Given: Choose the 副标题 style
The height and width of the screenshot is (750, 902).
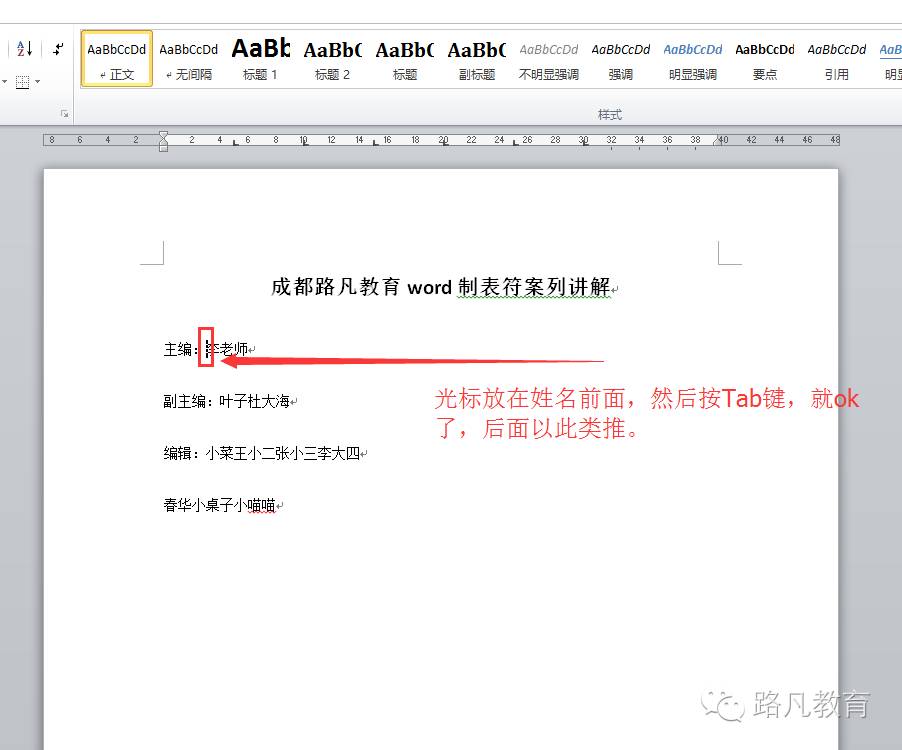Looking at the screenshot, I should [477, 58].
